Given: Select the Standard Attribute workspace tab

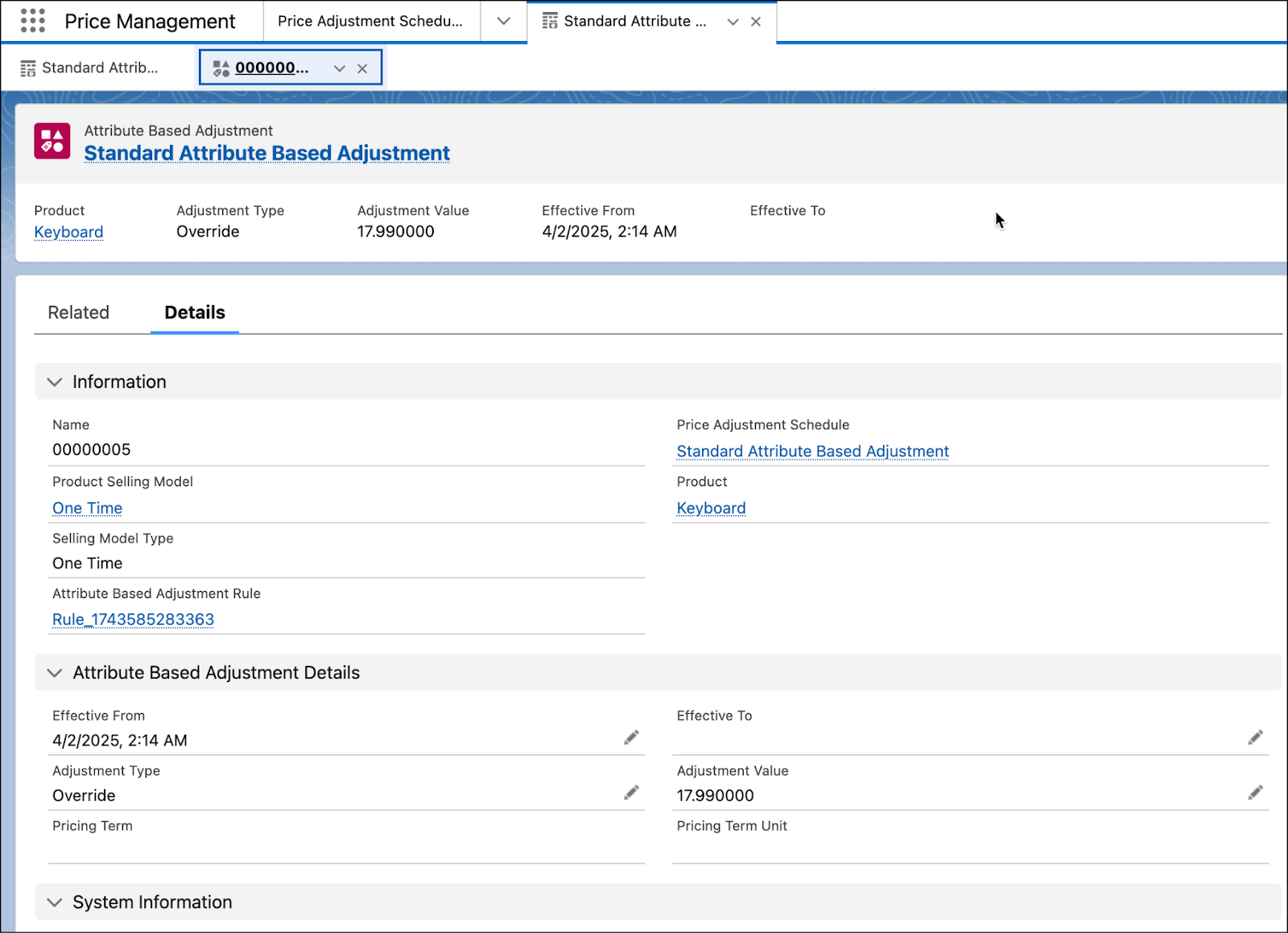Looking at the screenshot, I should pos(635,21).
